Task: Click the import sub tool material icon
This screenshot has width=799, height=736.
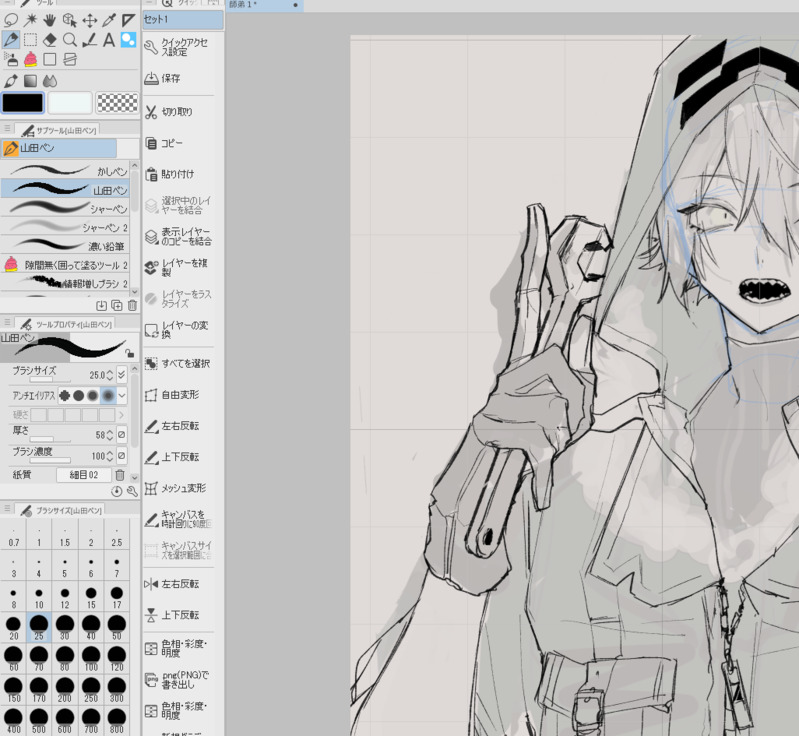Action: pyautogui.click(x=101, y=305)
